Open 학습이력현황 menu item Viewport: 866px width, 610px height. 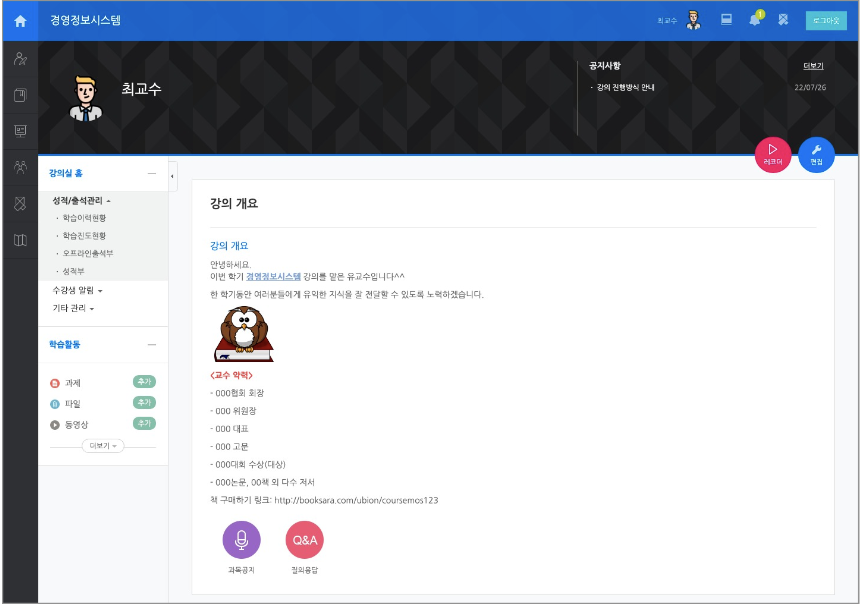click(x=84, y=218)
